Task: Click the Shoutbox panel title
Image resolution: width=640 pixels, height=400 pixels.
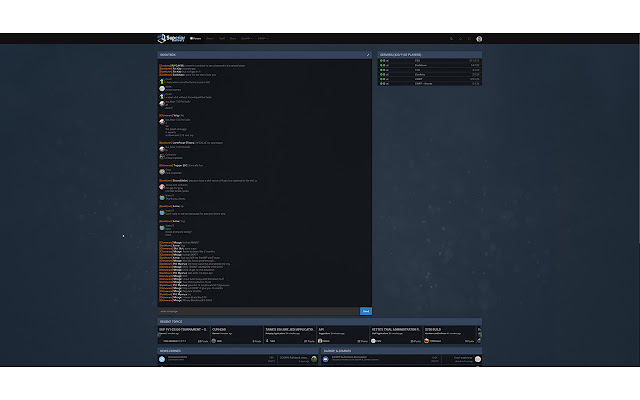Action: [x=168, y=55]
